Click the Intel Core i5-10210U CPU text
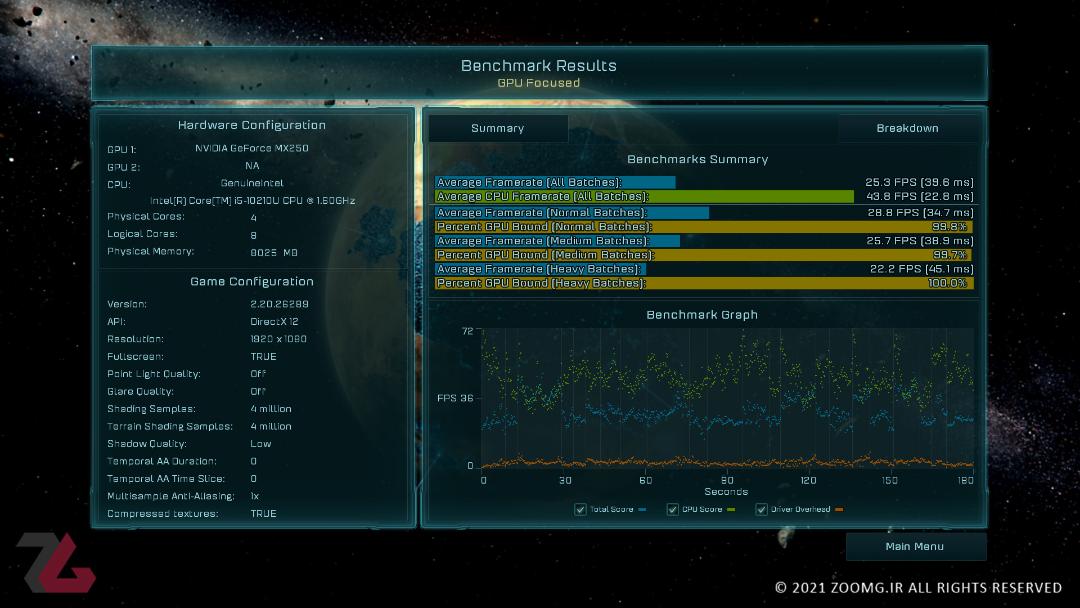The height and width of the screenshot is (608, 1080). pyautogui.click(x=252, y=201)
